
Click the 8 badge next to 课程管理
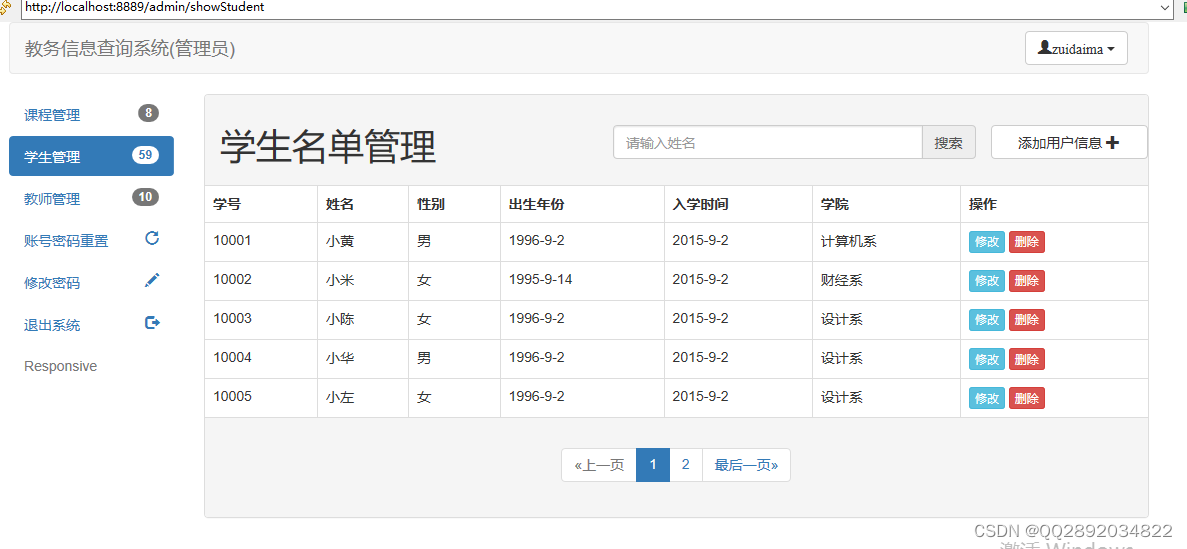tap(148, 113)
